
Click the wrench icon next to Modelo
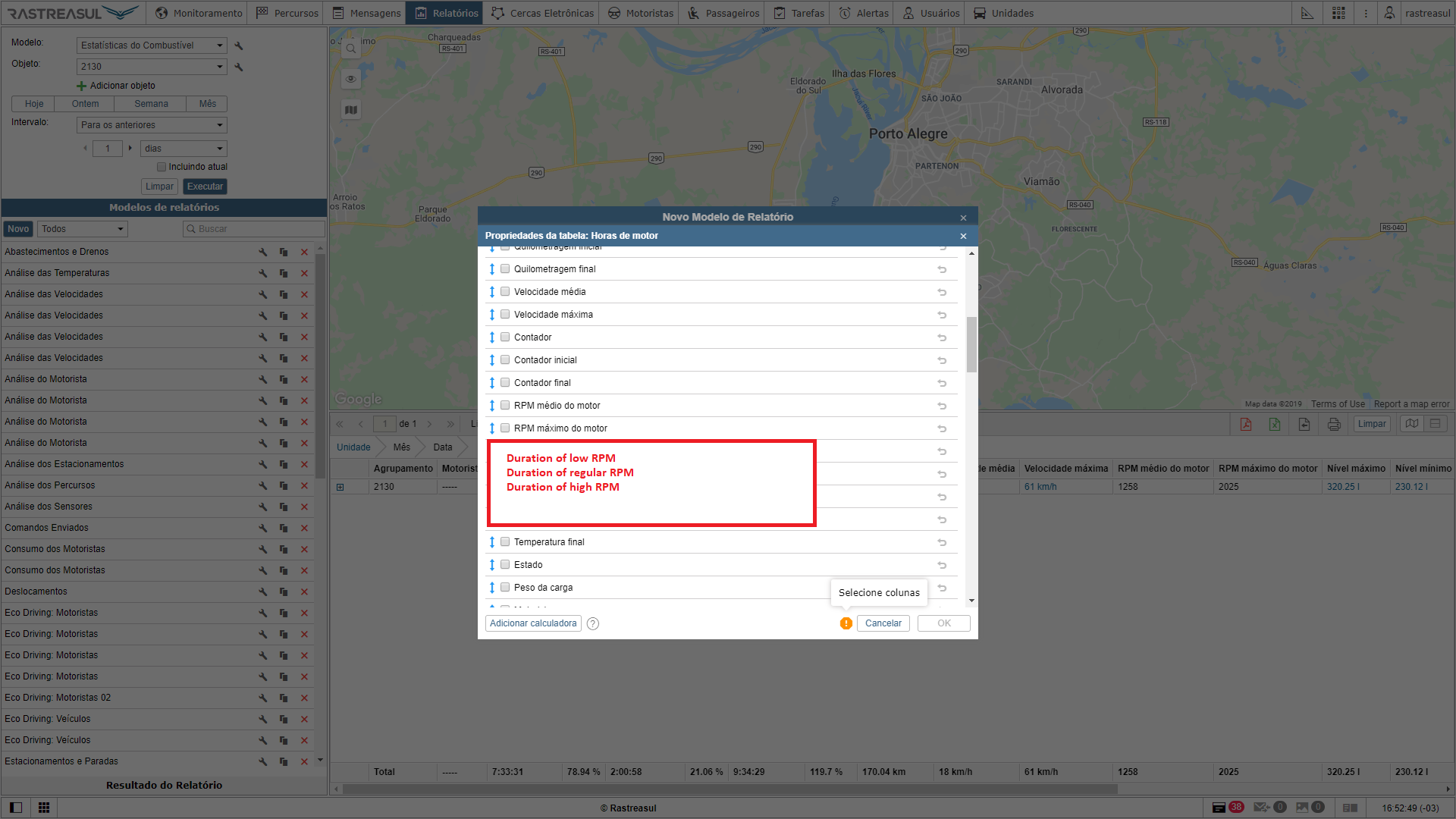239,45
